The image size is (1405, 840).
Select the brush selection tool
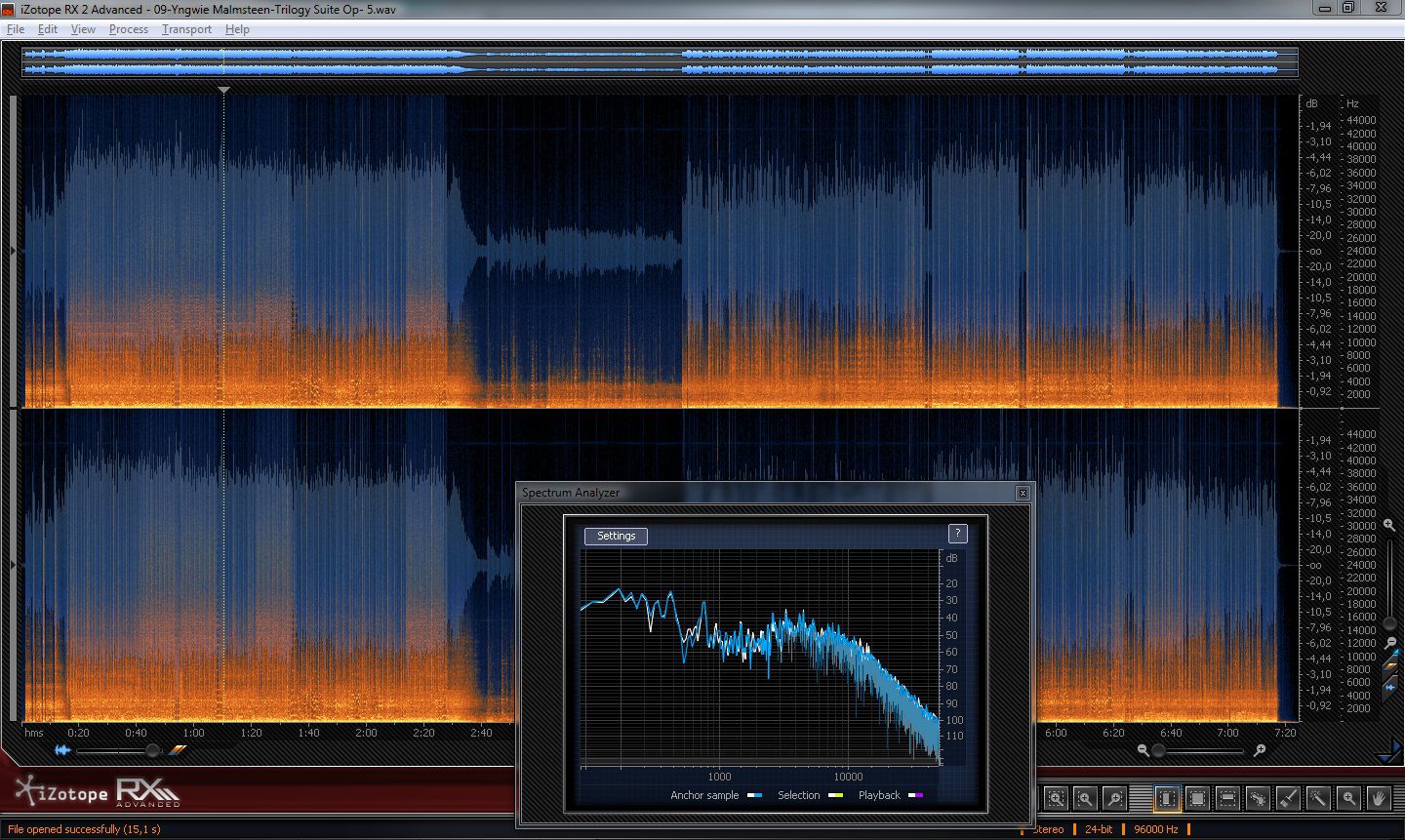coord(1288,798)
